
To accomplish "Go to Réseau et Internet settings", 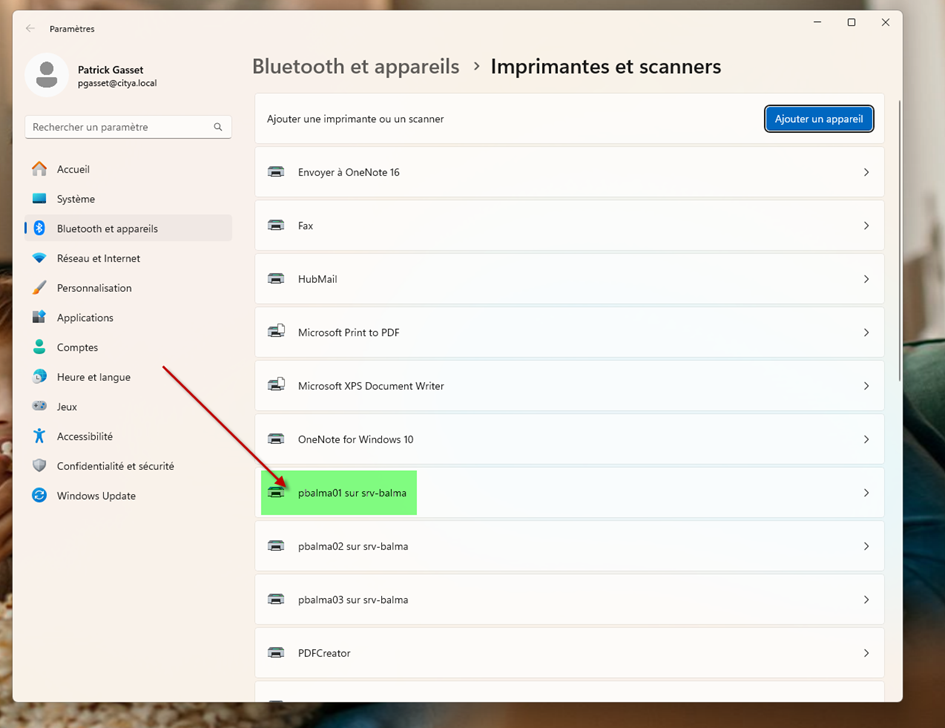I will (x=98, y=258).
